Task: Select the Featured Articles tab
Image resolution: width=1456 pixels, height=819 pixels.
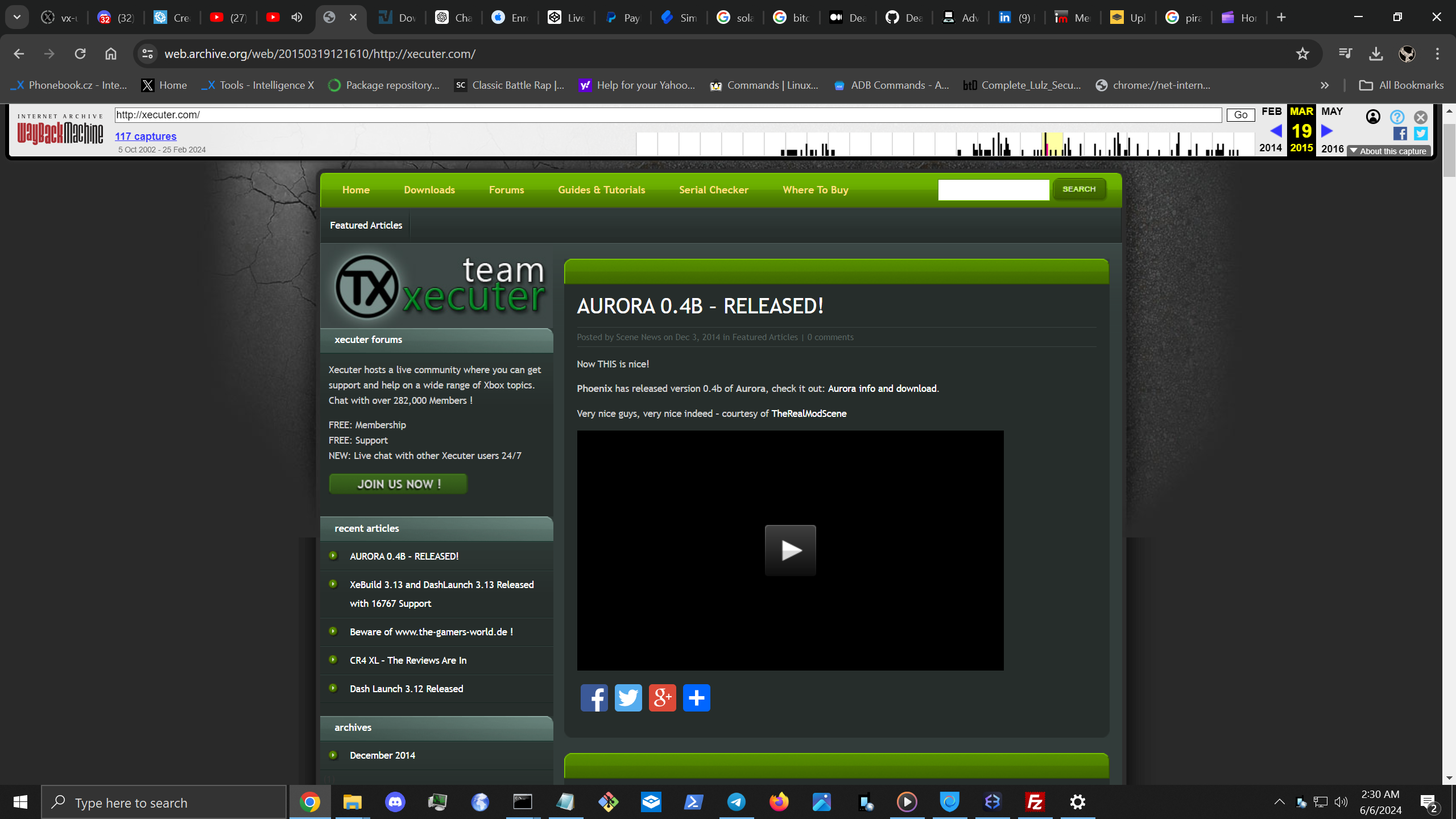Action: point(366,225)
